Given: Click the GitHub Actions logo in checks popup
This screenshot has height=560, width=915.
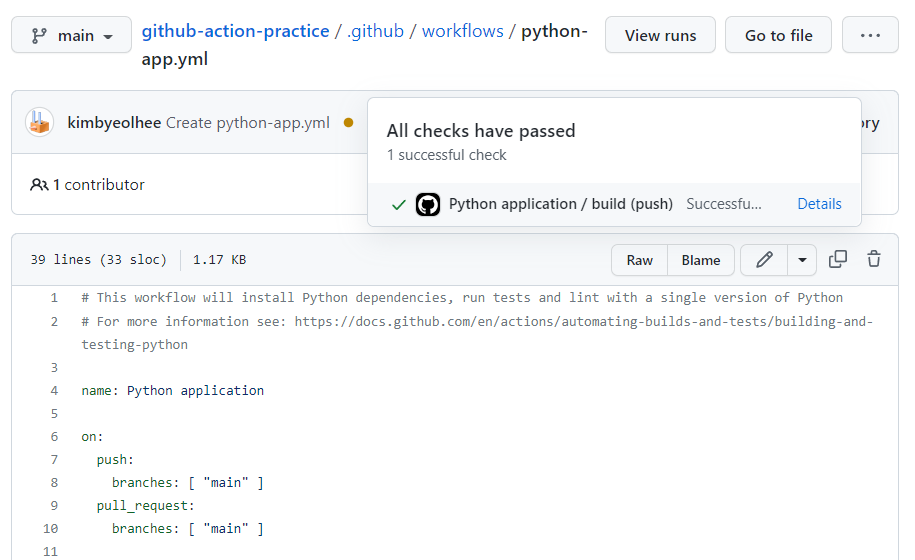Looking at the screenshot, I should click(428, 204).
